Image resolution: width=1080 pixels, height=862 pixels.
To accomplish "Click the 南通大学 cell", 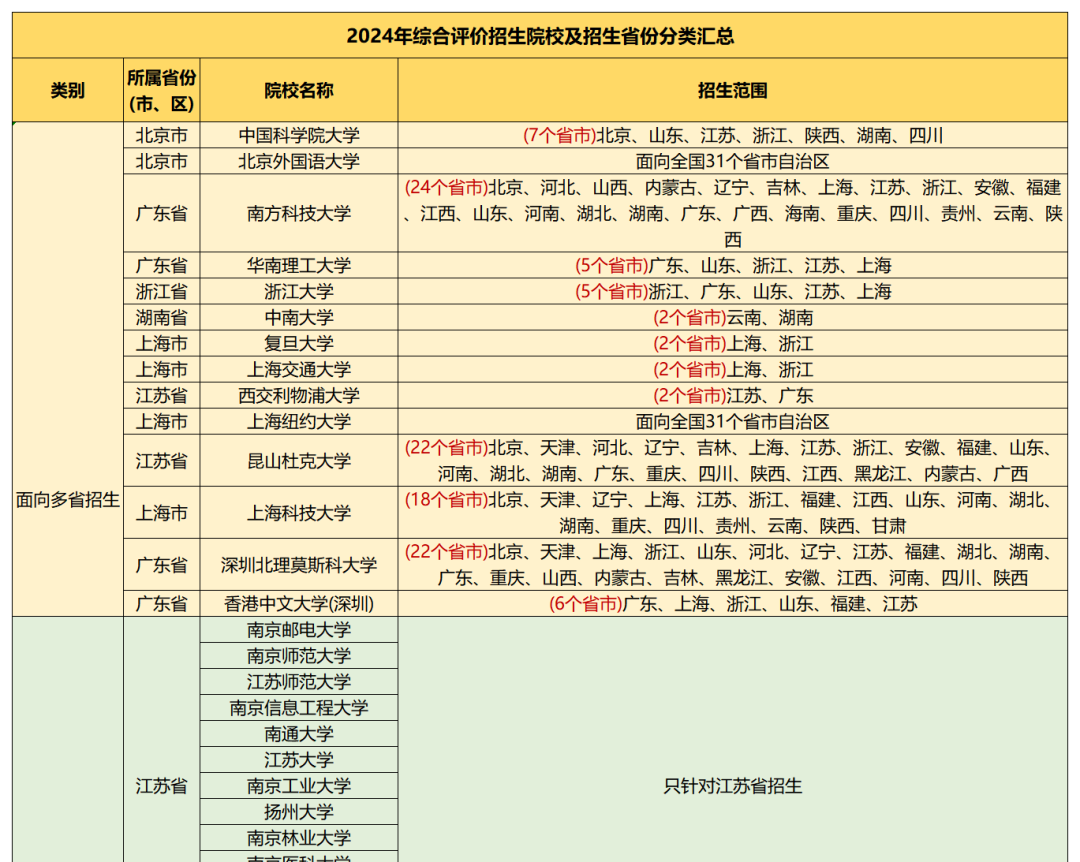I will (x=299, y=734).
